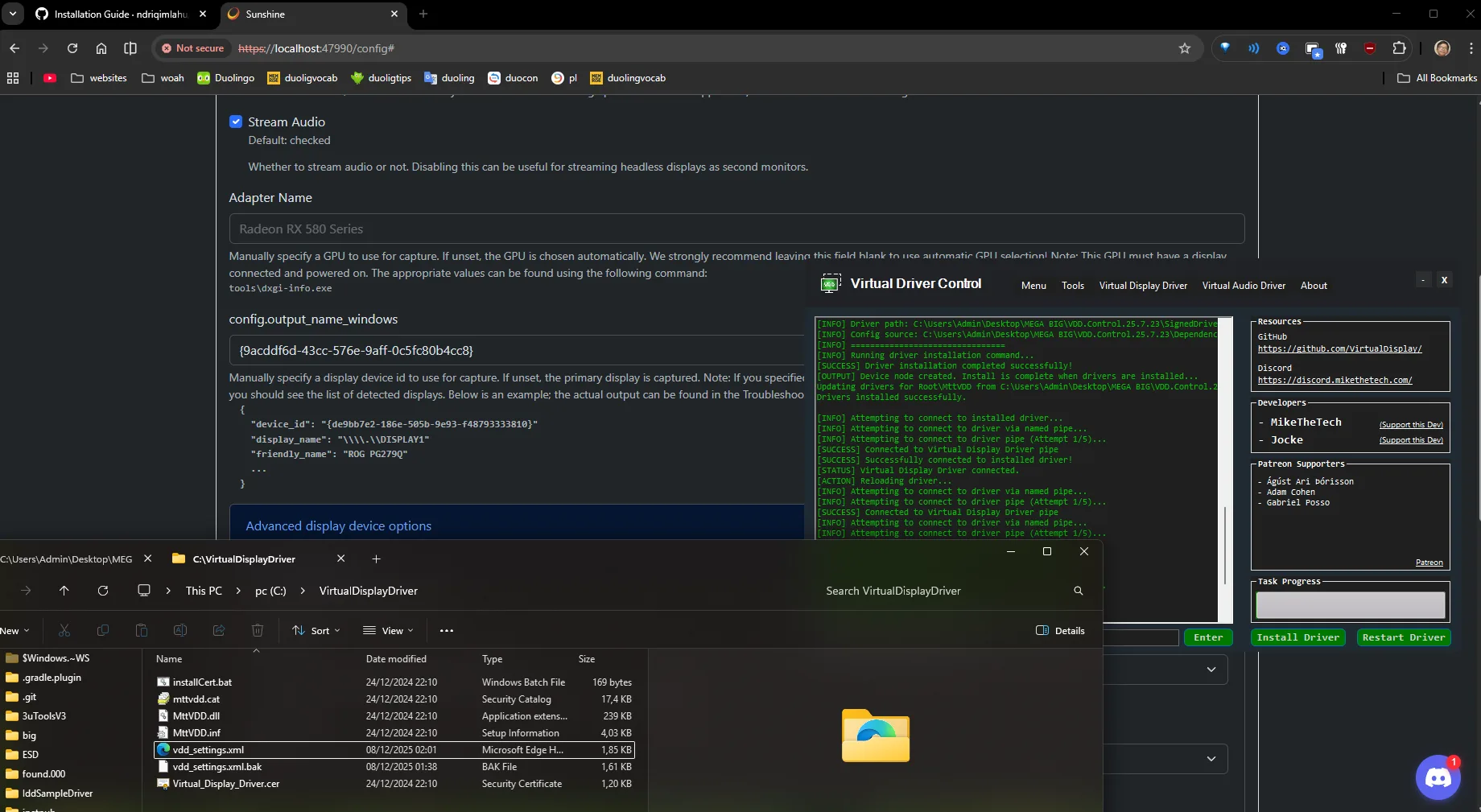Uncheck the Stream Audio checkbox
The width and height of the screenshot is (1481, 812).
(236, 122)
